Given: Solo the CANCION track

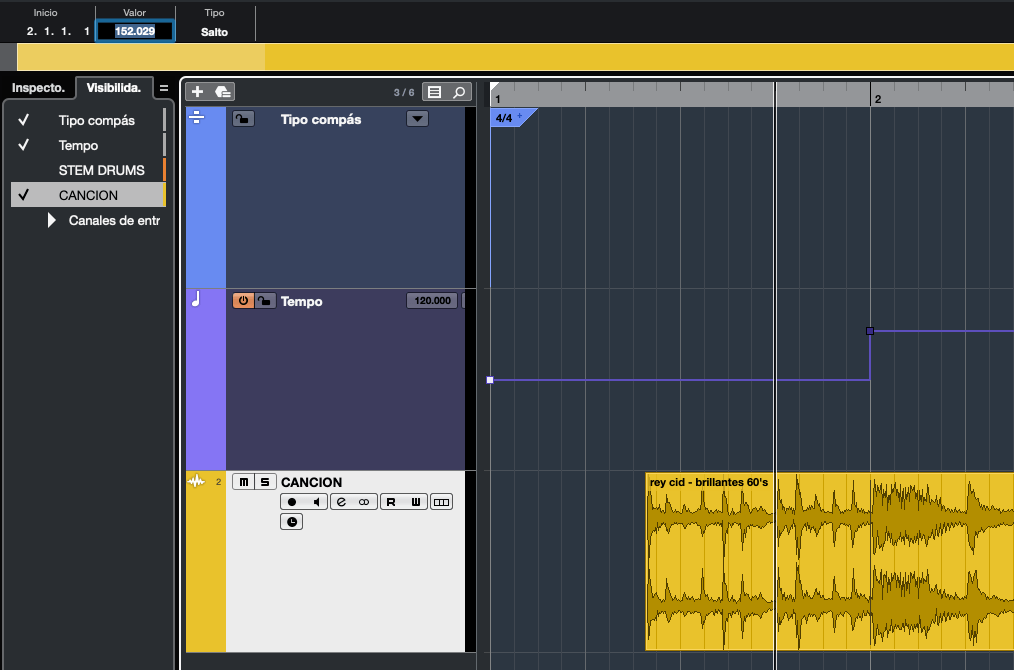Looking at the screenshot, I should pyautogui.click(x=264, y=482).
